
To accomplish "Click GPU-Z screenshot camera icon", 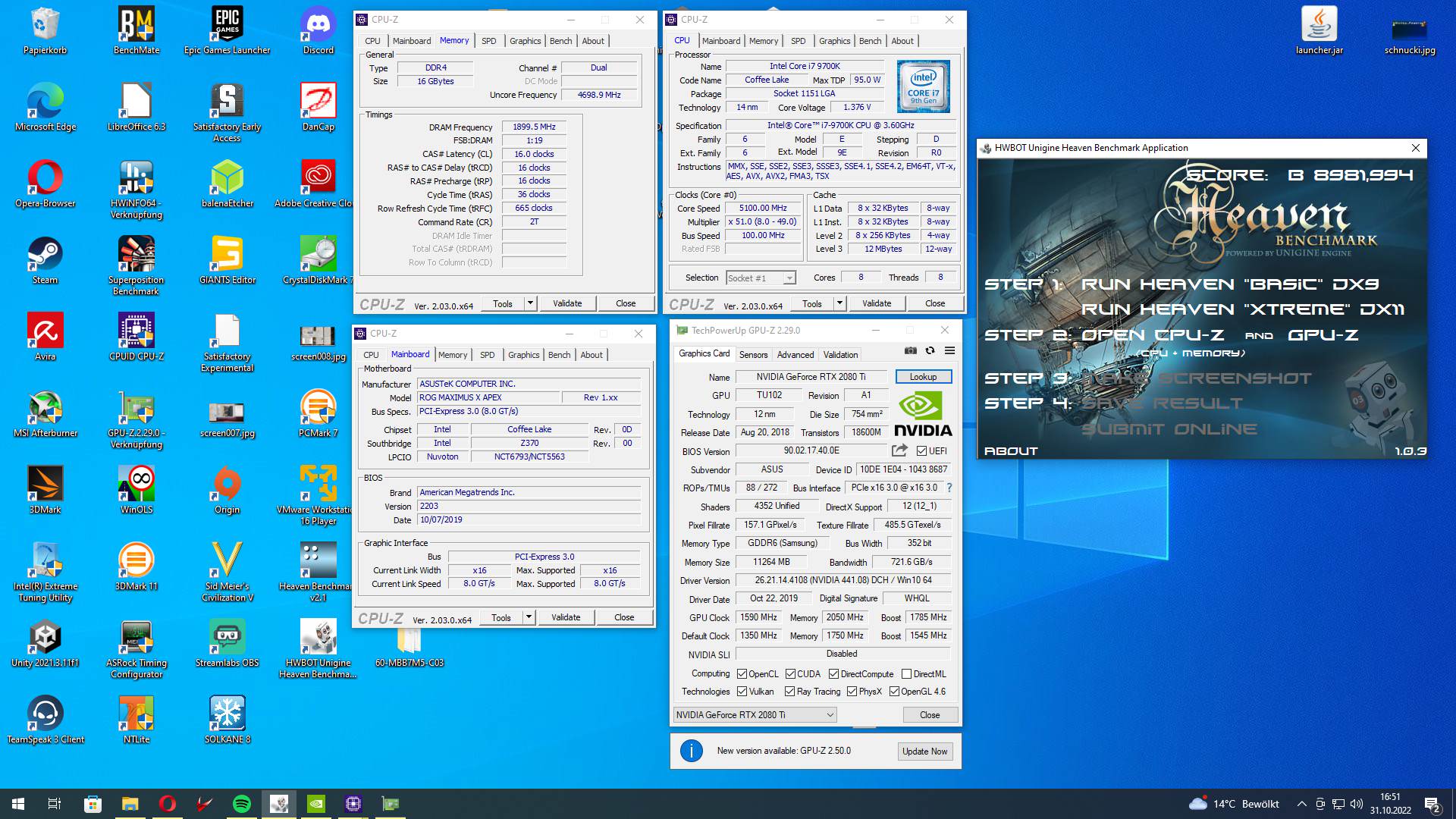I will [x=910, y=351].
